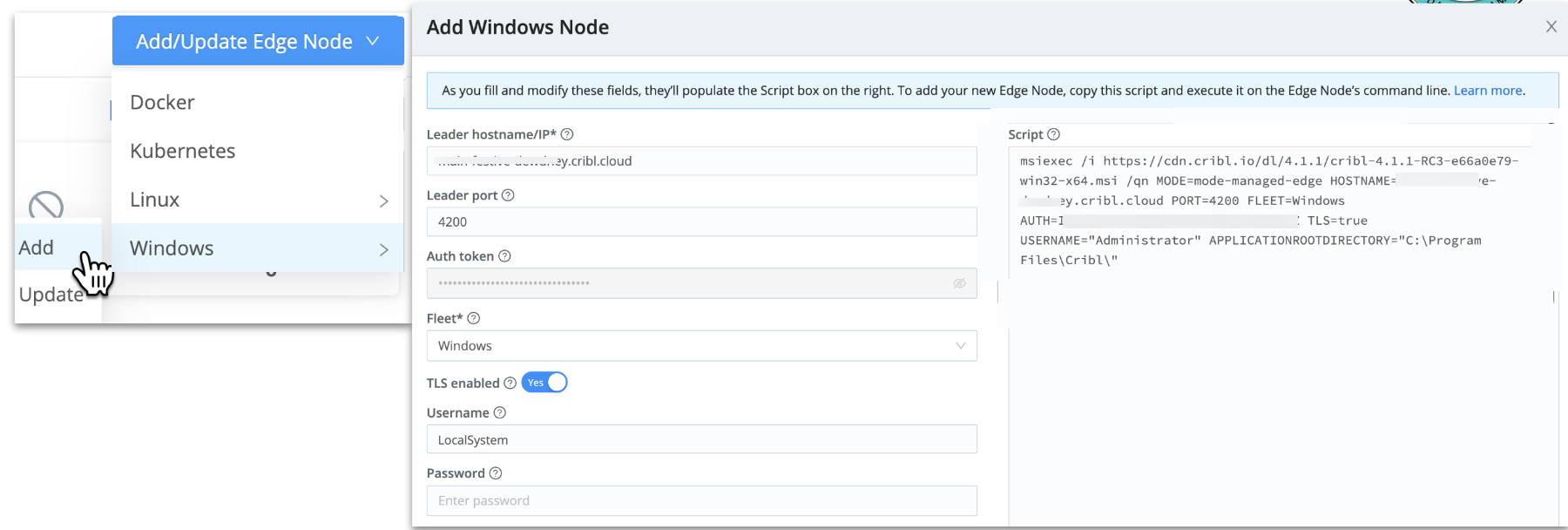Show help for Script box
The width and height of the screenshot is (1568, 530).
tap(1053, 134)
